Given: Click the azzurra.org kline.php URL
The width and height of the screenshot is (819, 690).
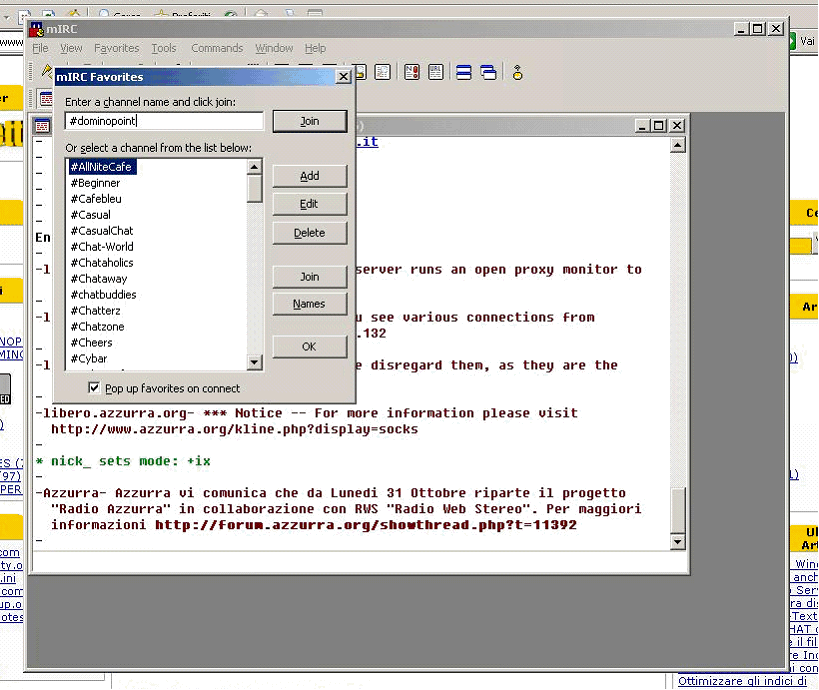Looking at the screenshot, I should [x=235, y=429].
